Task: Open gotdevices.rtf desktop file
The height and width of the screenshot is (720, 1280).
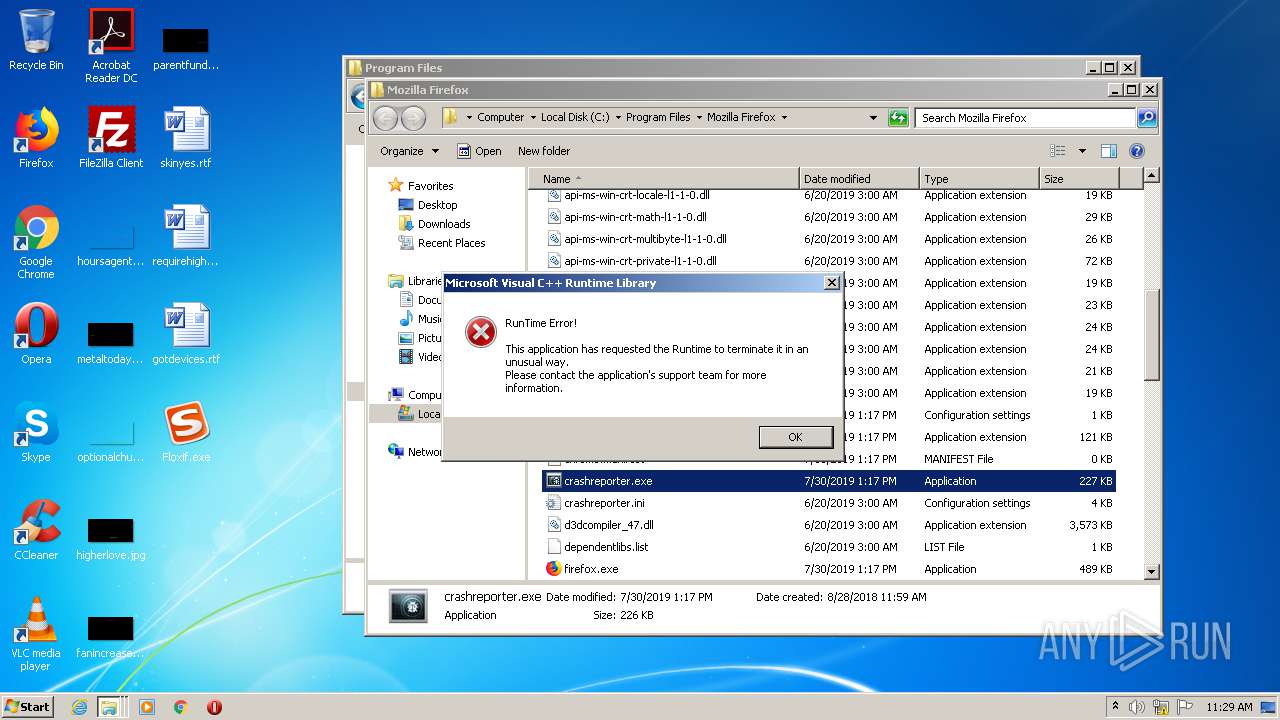Action: point(186,334)
